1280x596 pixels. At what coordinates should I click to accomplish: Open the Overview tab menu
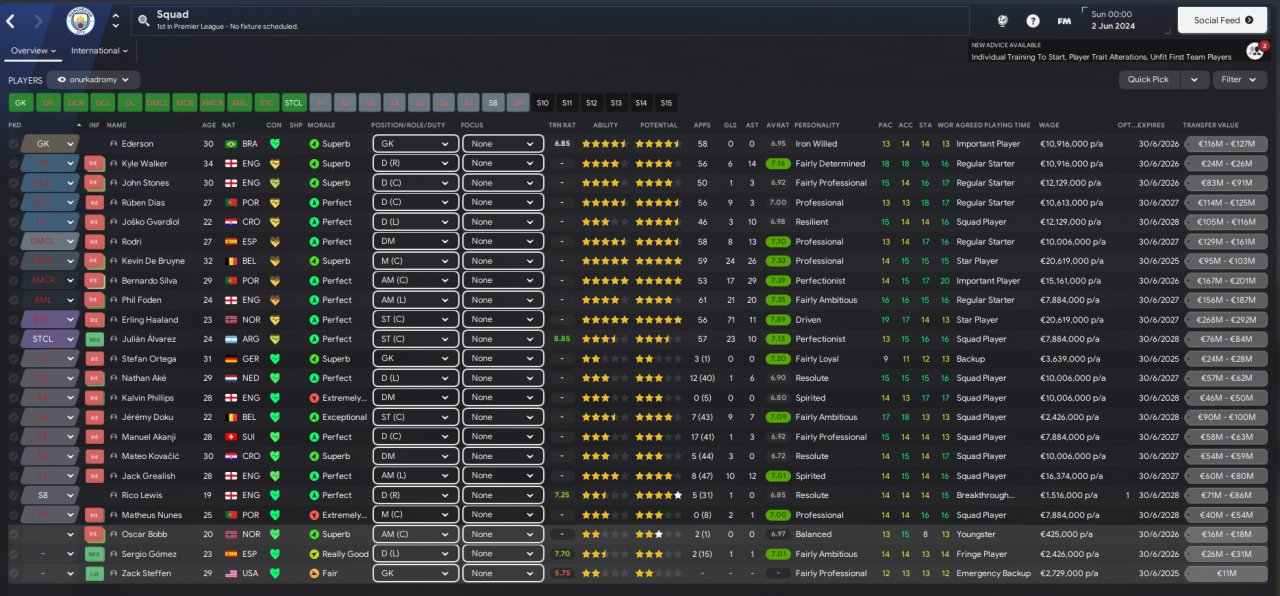[x=33, y=50]
